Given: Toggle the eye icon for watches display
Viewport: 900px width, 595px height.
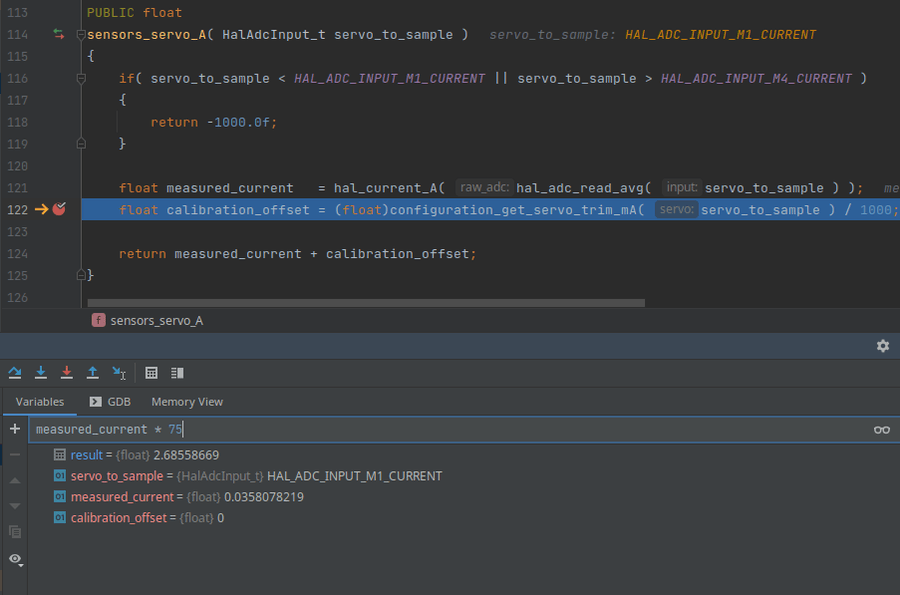Looking at the screenshot, I should [15, 558].
